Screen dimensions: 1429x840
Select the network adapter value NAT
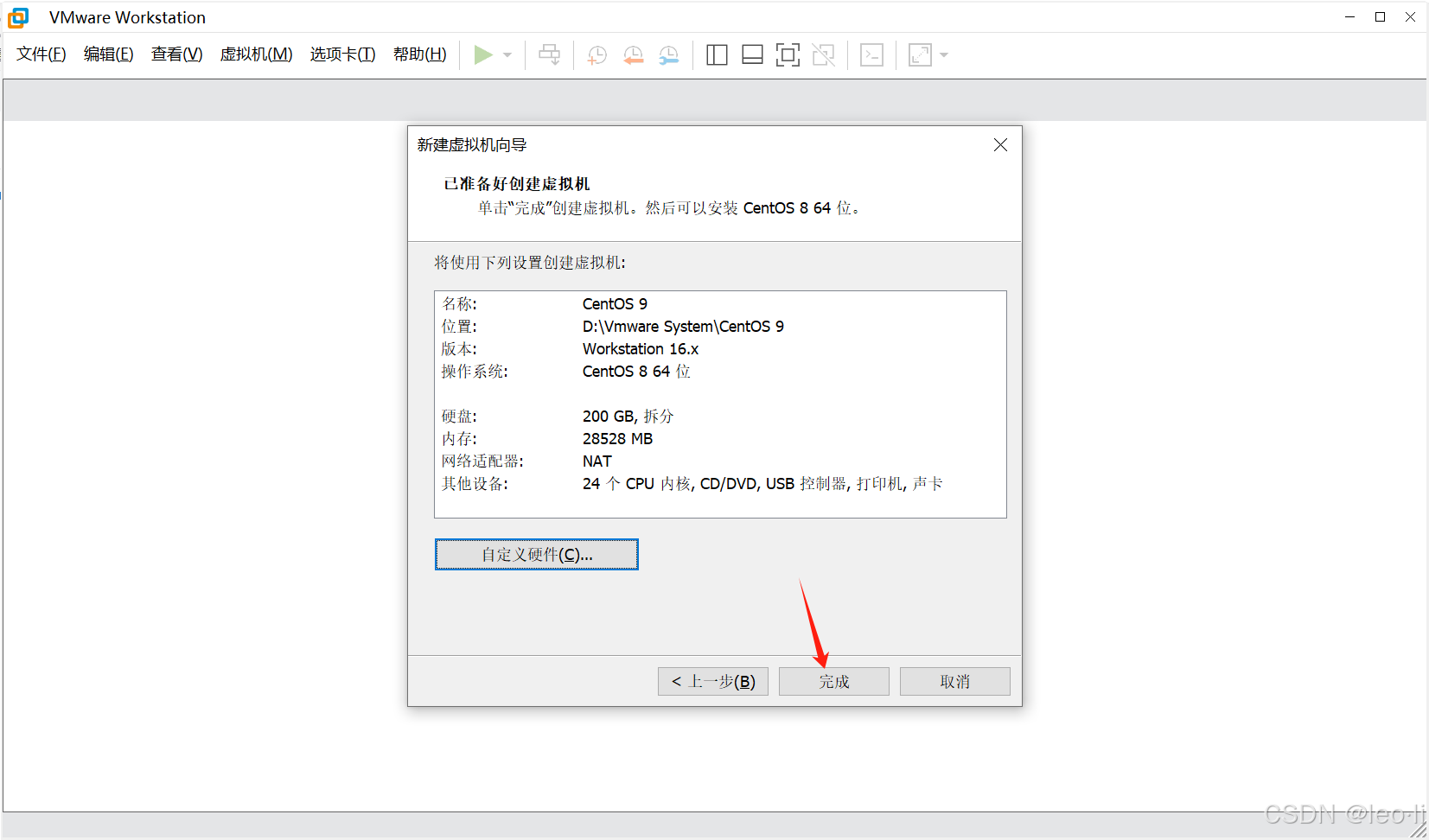597,461
